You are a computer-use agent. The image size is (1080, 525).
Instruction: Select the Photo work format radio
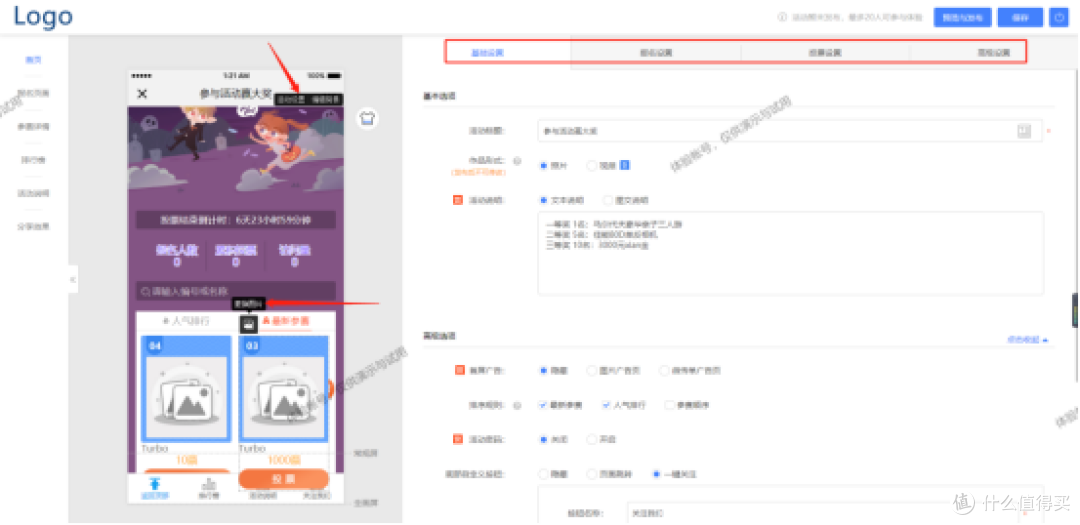click(x=544, y=165)
